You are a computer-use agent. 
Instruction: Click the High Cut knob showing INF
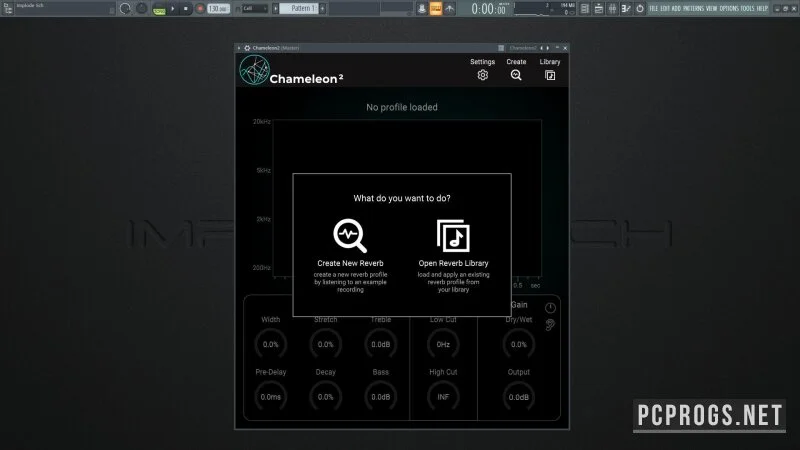pos(443,397)
